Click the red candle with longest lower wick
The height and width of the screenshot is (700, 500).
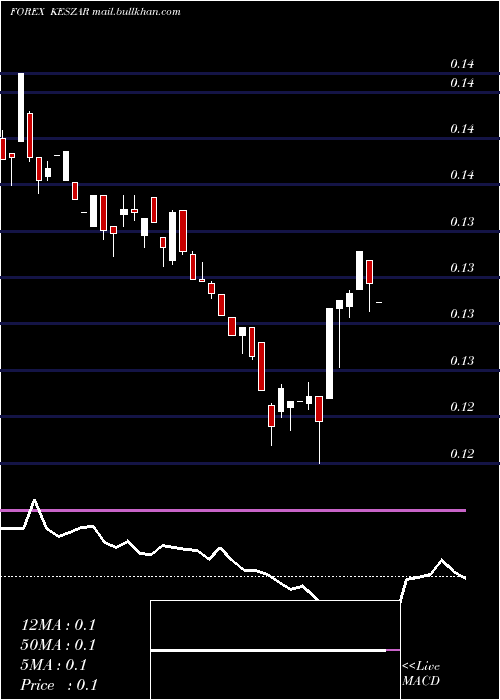[319, 408]
